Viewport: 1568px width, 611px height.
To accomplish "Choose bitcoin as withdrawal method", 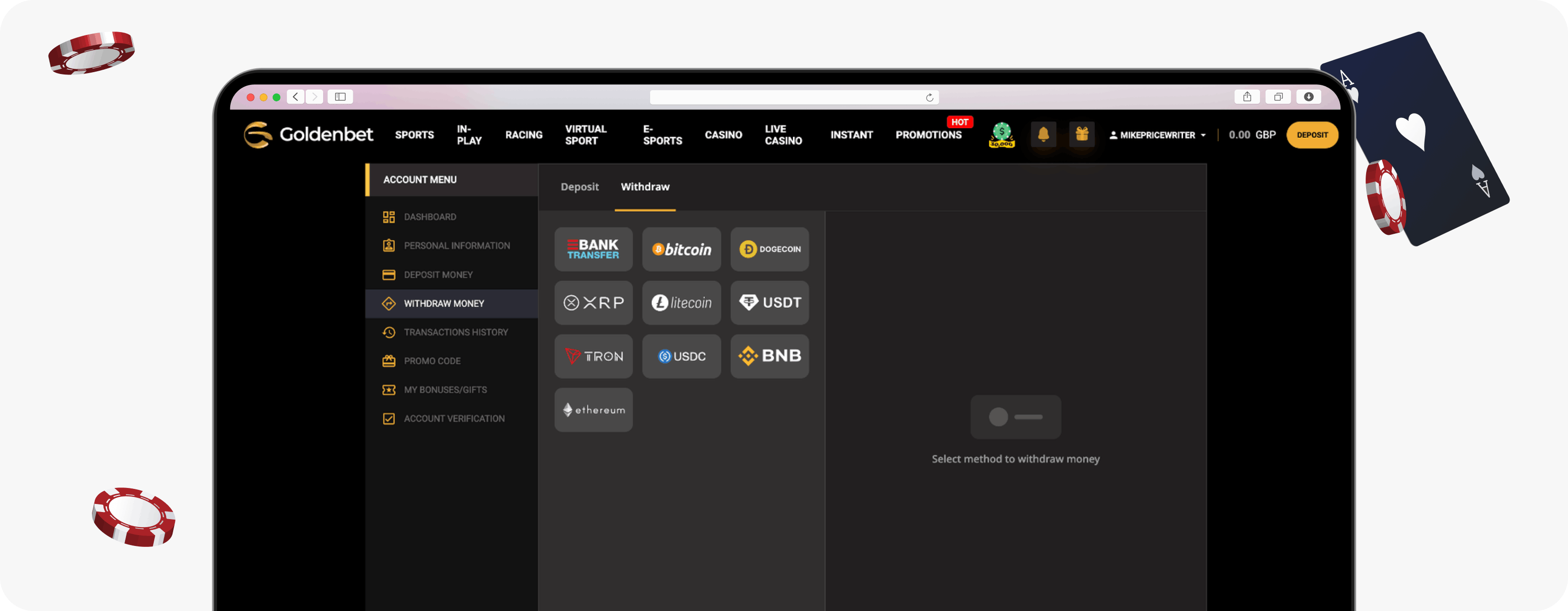I will click(681, 249).
